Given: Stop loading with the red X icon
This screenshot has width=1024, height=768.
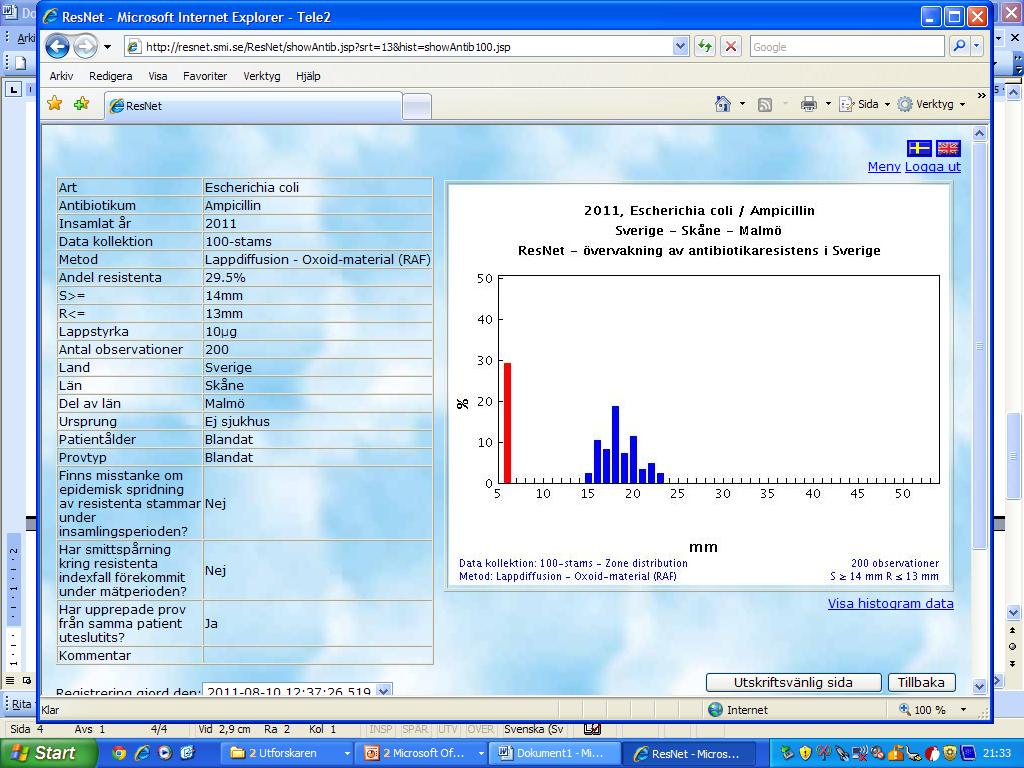Looking at the screenshot, I should (x=731, y=46).
